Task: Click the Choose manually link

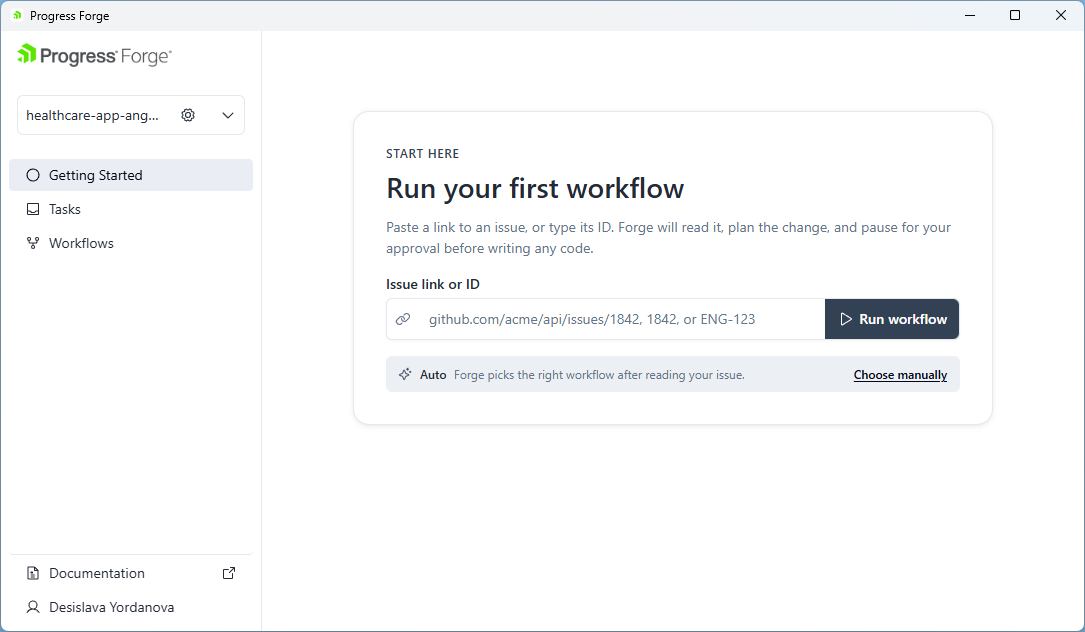Action: (900, 374)
